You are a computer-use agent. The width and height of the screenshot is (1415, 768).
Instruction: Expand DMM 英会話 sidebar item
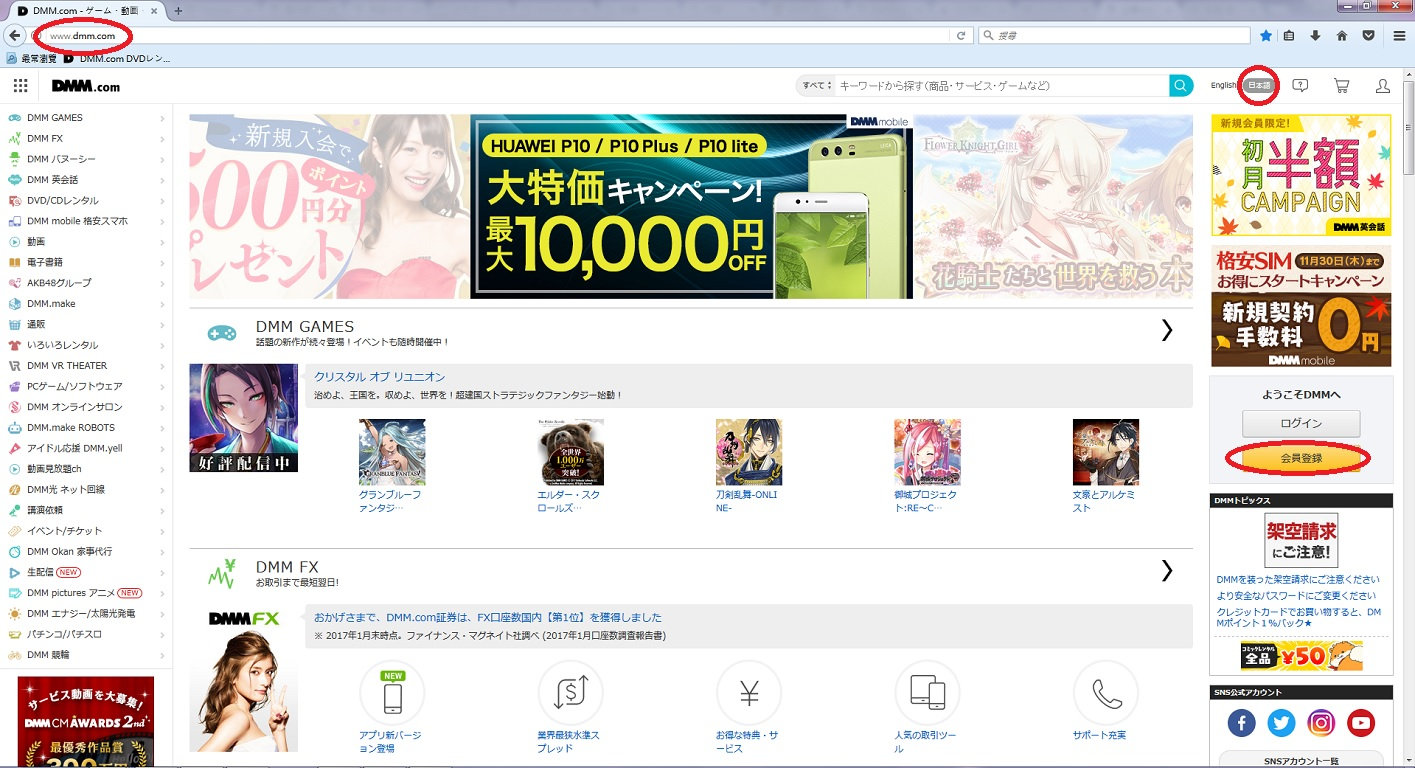162,180
